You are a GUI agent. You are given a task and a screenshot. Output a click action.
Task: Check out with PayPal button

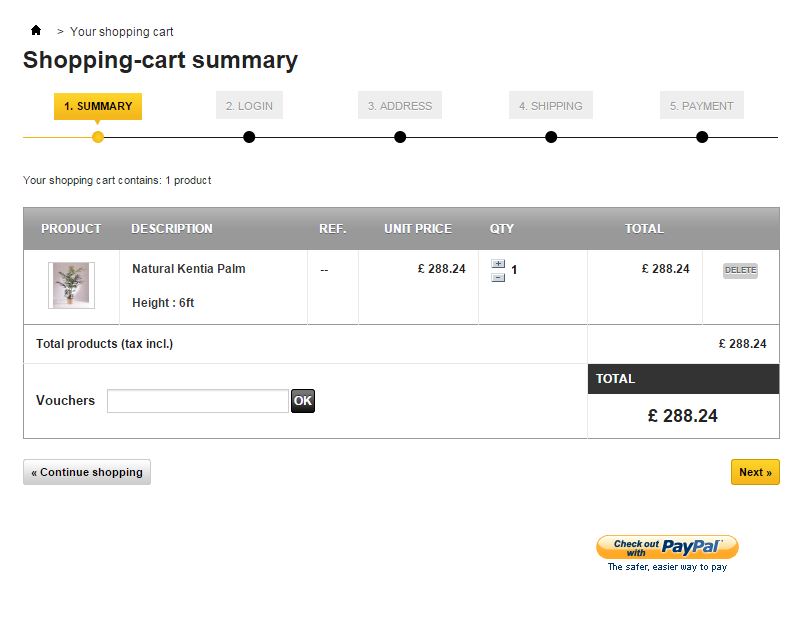tap(667, 547)
